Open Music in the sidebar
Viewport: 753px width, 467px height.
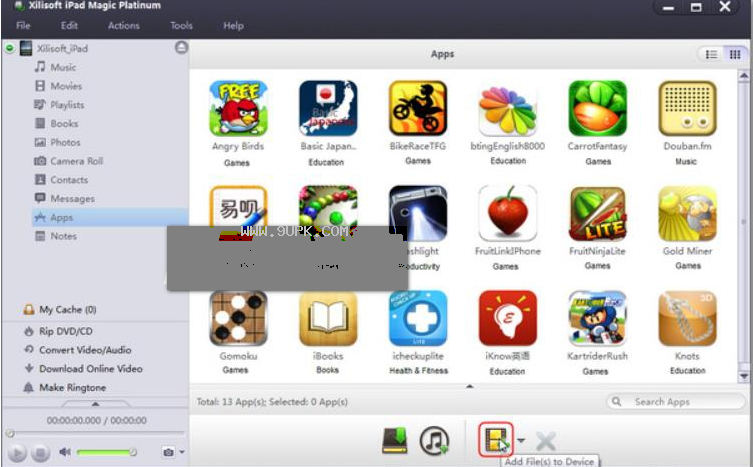click(x=63, y=67)
